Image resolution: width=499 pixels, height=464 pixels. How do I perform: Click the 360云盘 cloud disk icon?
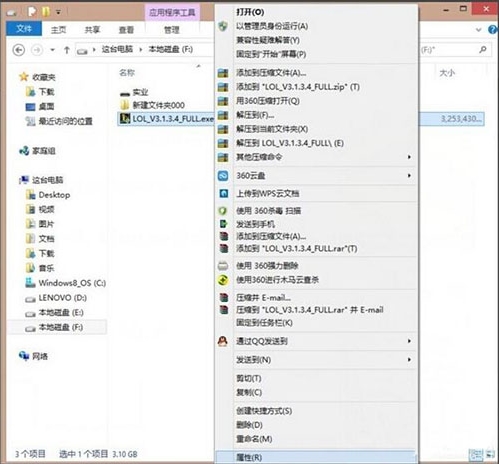(x=223, y=176)
